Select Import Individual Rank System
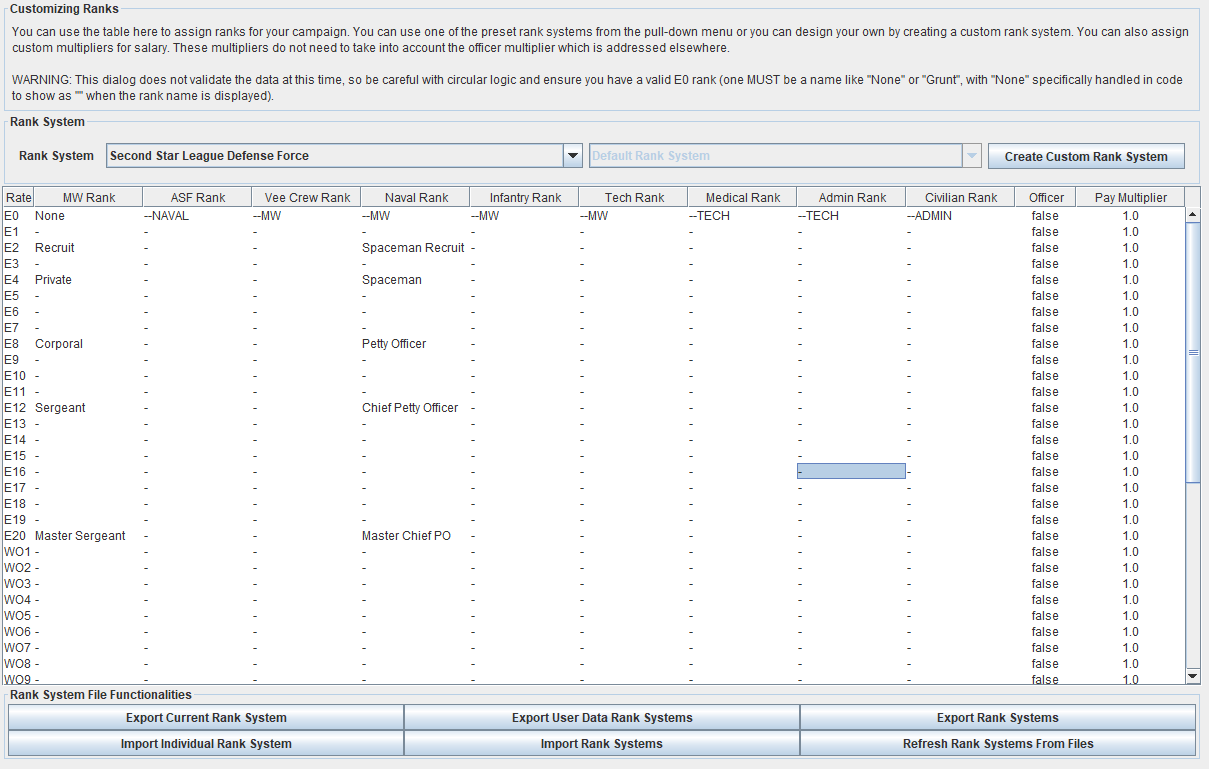Image resolution: width=1209 pixels, height=769 pixels. click(206, 744)
